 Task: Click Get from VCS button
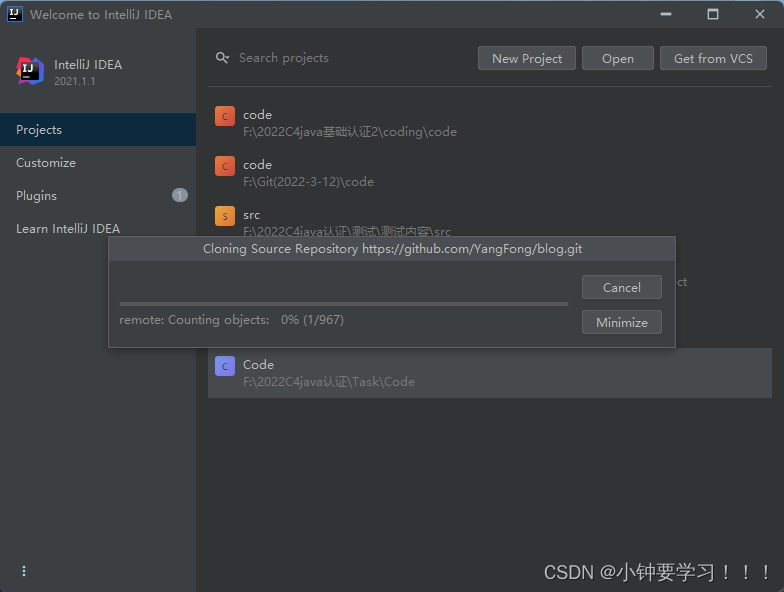click(713, 58)
